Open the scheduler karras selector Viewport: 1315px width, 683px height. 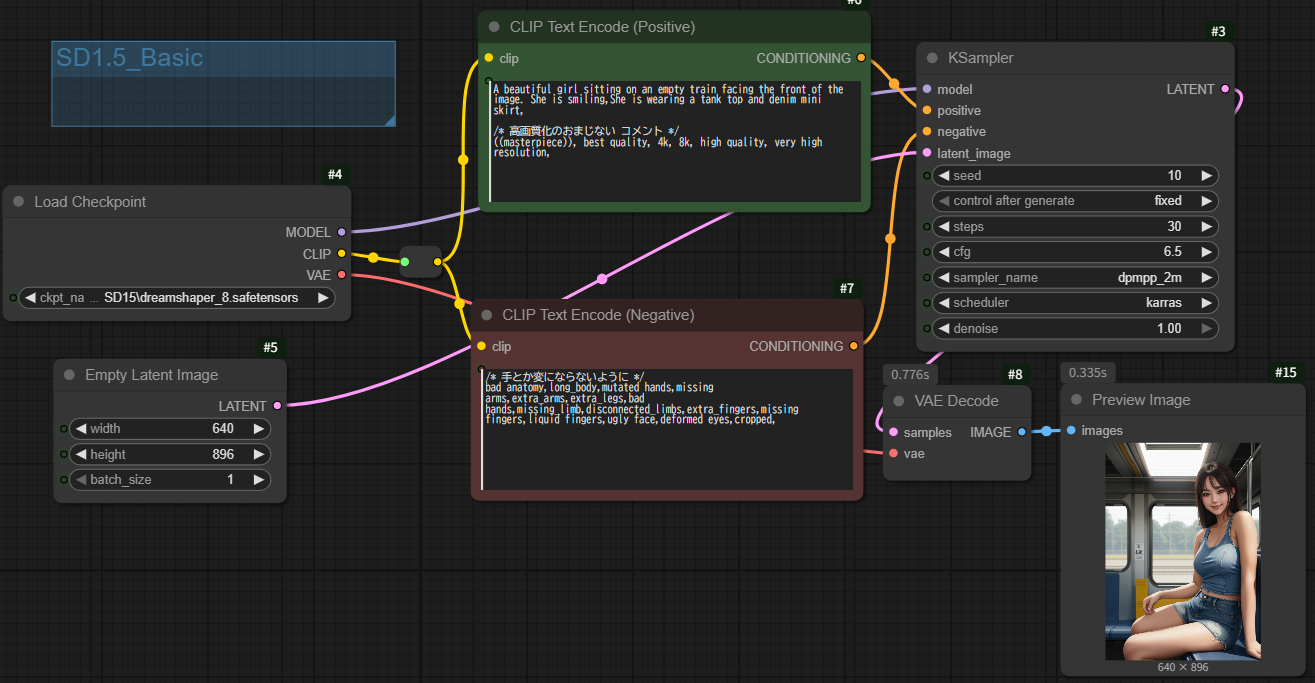[1074, 302]
